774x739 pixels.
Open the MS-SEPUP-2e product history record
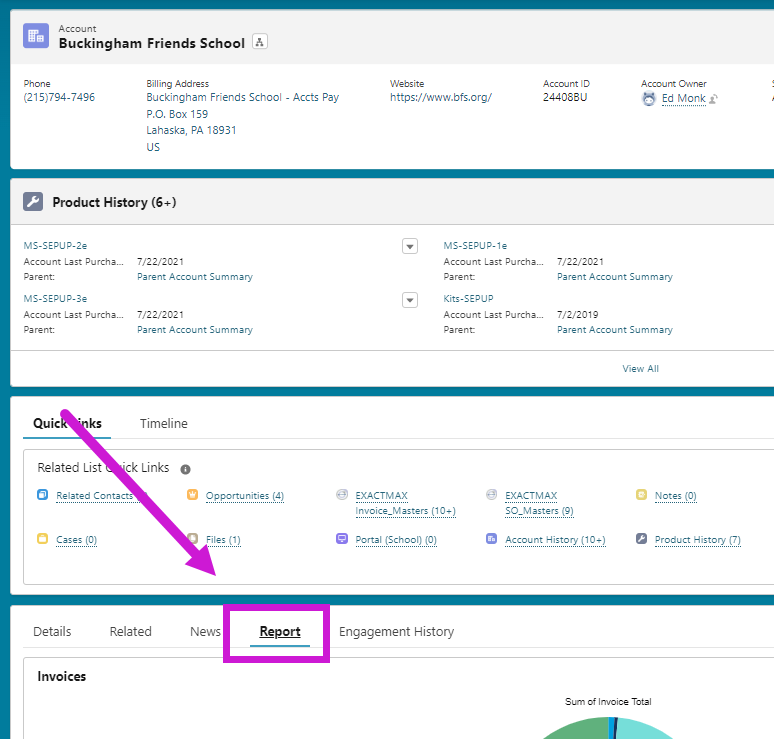coord(55,245)
